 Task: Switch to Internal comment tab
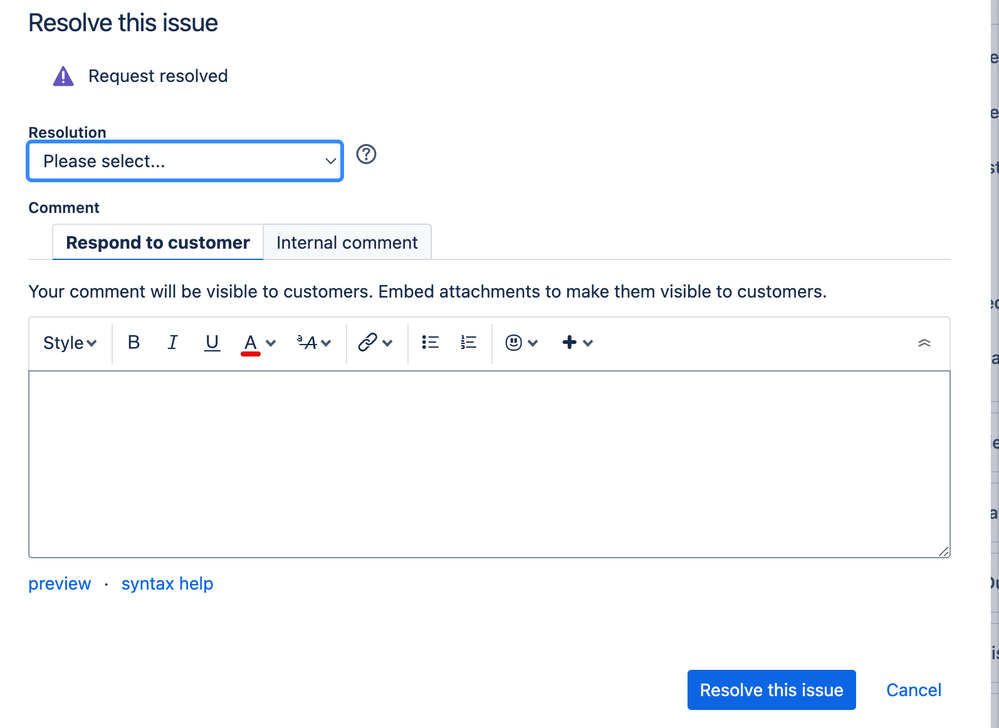pos(347,243)
